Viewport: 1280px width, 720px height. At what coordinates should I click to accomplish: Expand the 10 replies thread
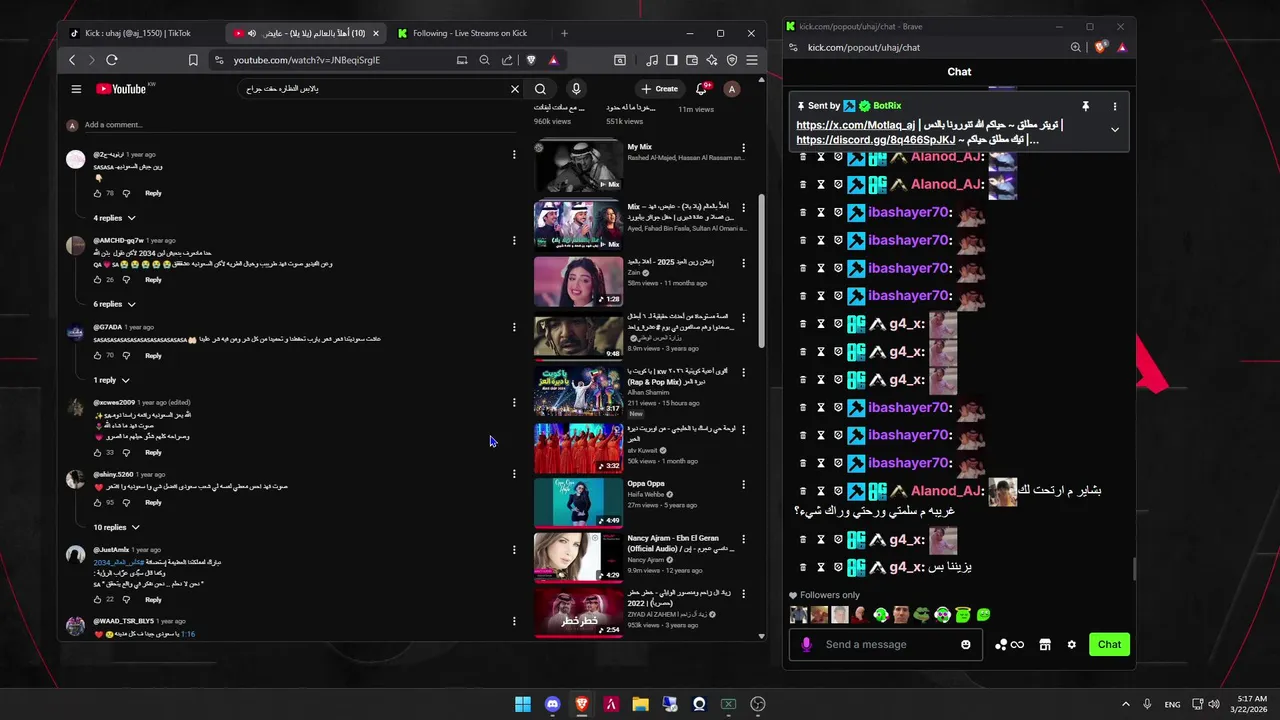[x=116, y=527]
